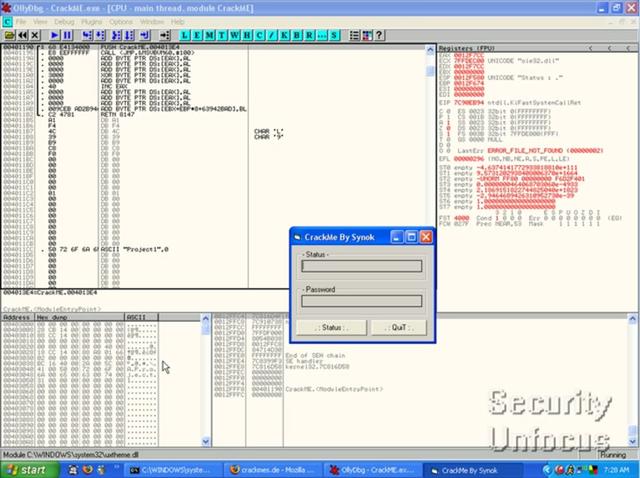Click the Status button in CrackMe dialog
Screen dimensions: 640x478
[331, 327]
